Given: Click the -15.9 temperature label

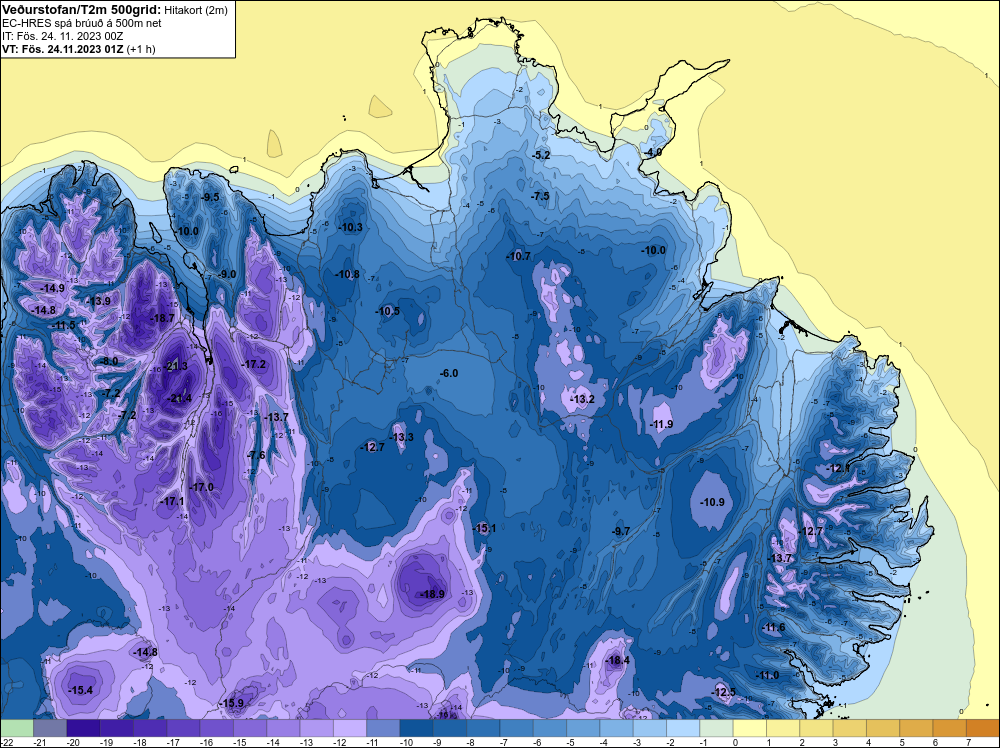Looking at the screenshot, I should [232, 703].
